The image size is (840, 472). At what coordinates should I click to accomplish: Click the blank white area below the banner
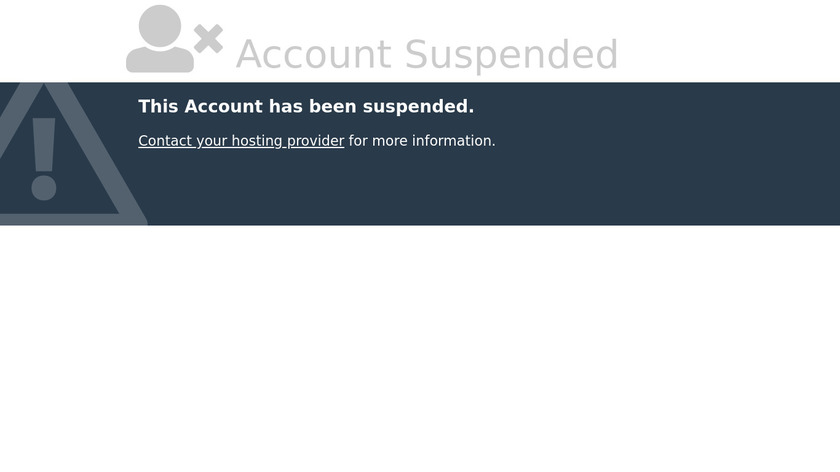pyautogui.click(x=420, y=350)
